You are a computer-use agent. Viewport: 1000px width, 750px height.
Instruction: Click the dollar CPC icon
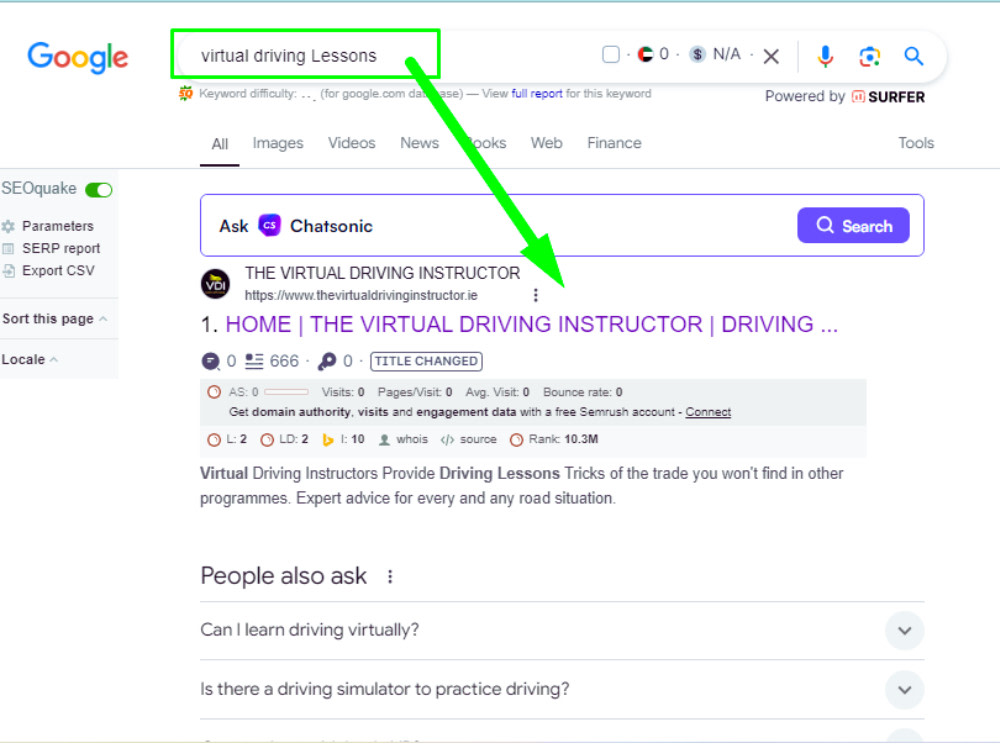[x=698, y=55]
